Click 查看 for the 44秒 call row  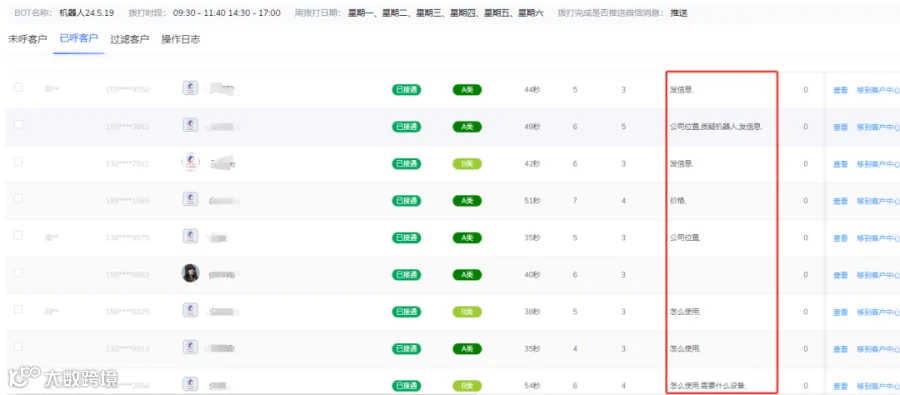pyautogui.click(x=840, y=90)
